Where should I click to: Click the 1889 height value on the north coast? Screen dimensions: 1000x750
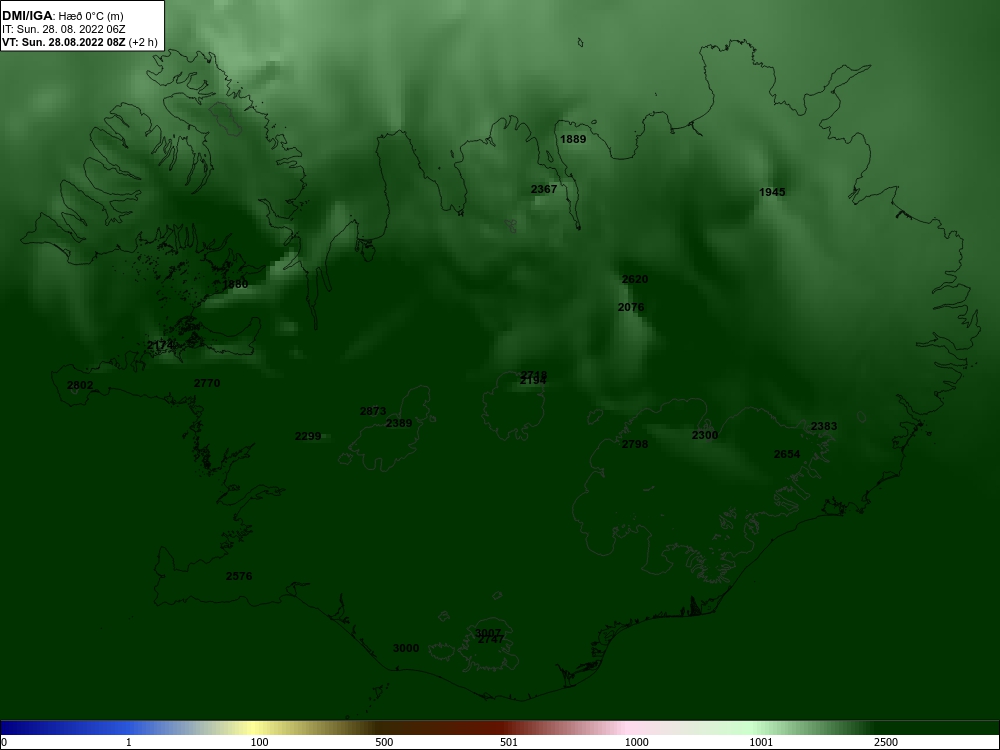click(573, 139)
